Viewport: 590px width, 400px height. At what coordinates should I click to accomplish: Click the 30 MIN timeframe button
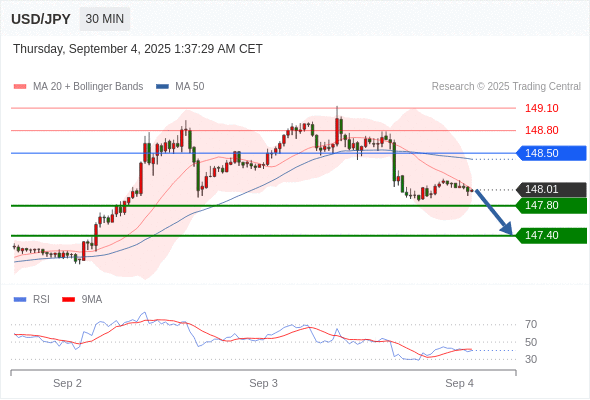coord(105,19)
